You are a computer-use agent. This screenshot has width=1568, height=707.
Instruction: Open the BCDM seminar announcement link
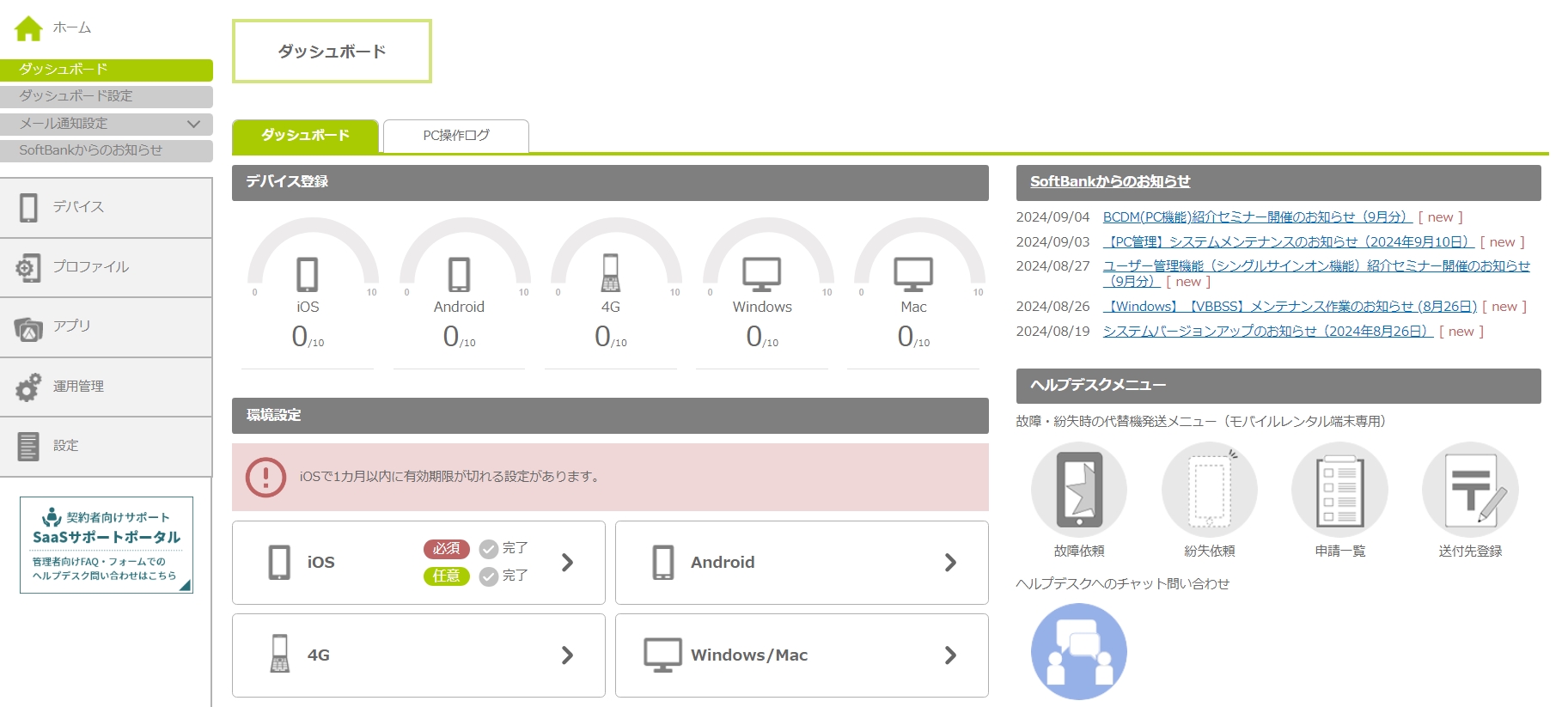click(1257, 217)
